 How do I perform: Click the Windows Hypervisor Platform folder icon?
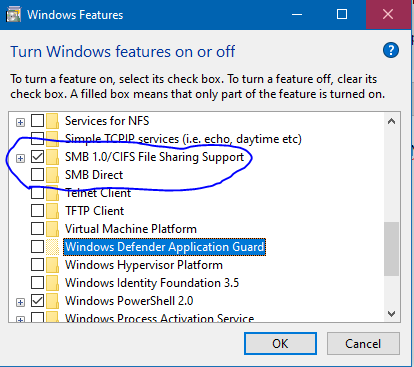point(52,265)
